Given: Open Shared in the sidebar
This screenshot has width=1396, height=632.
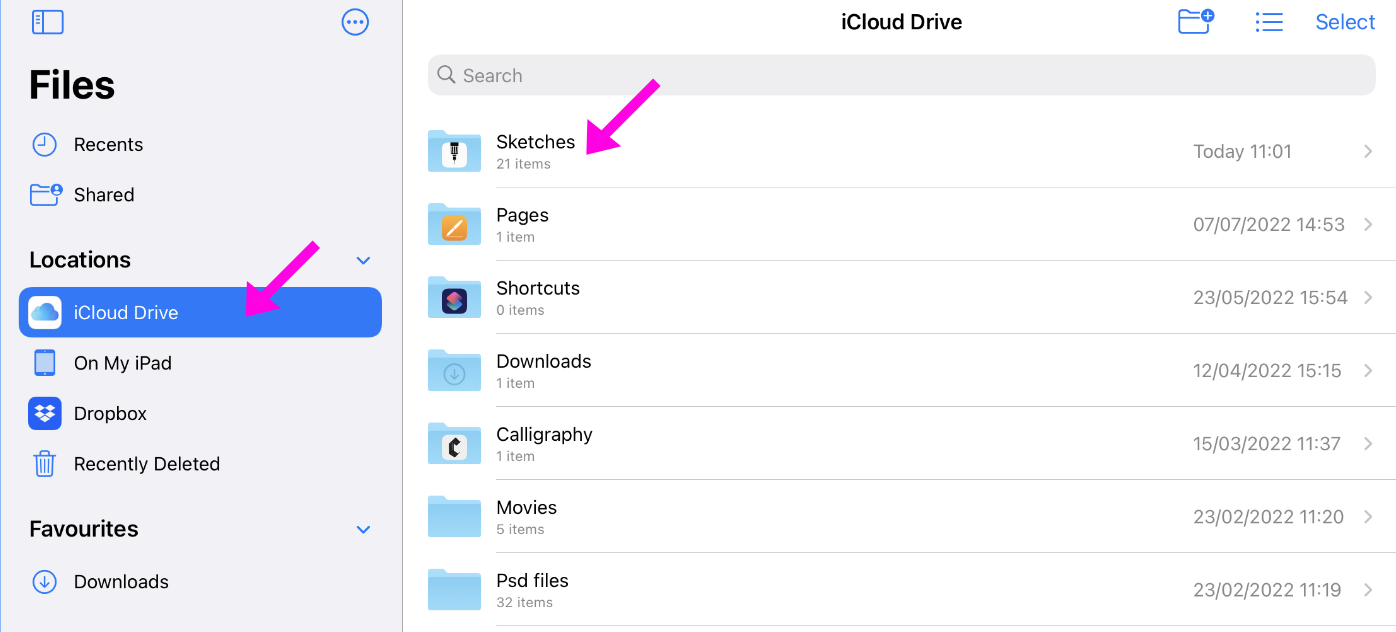Looking at the screenshot, I should (200, 194).
